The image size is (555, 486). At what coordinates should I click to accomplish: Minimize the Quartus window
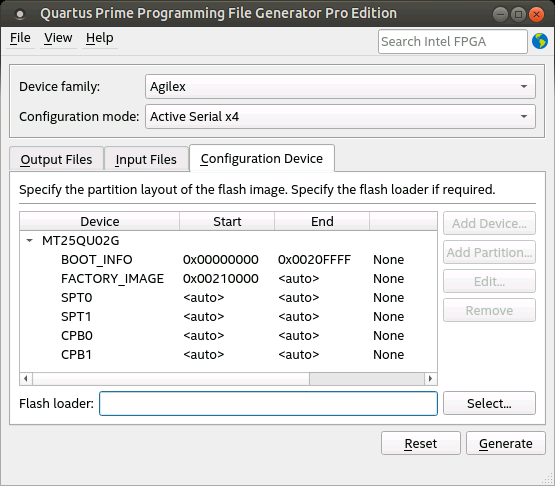(500, 14)
